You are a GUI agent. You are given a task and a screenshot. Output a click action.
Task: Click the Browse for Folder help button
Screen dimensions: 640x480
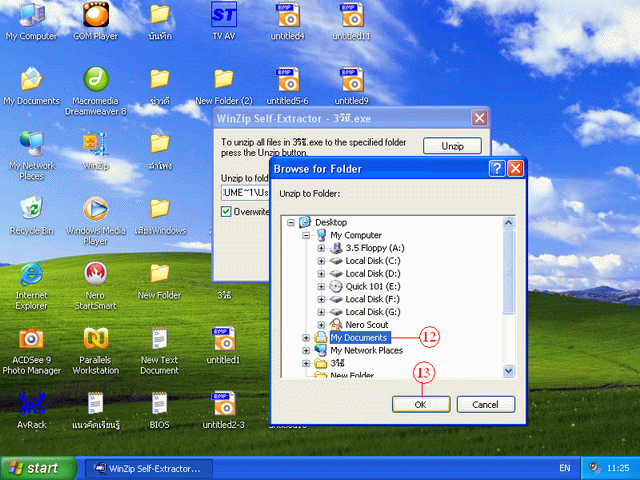(497, 169)
